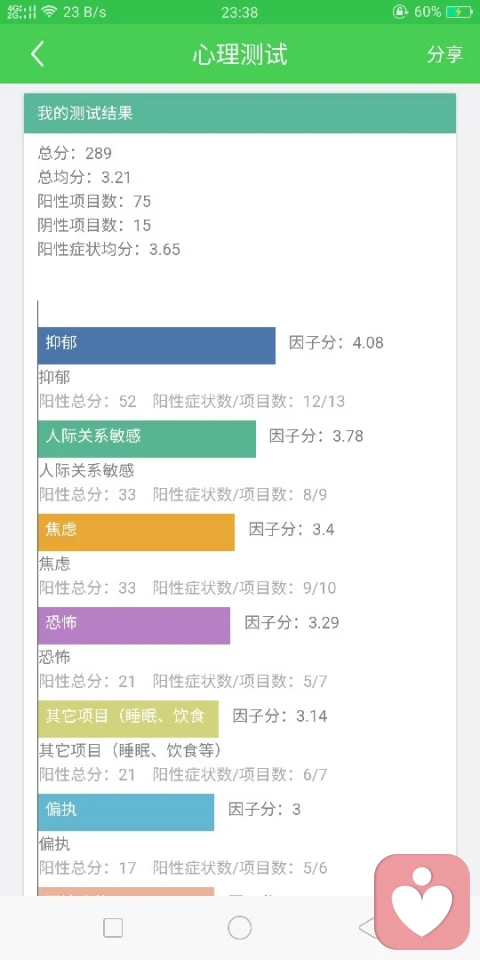Open the pink heart floating app icon

[x=422, y=902]
